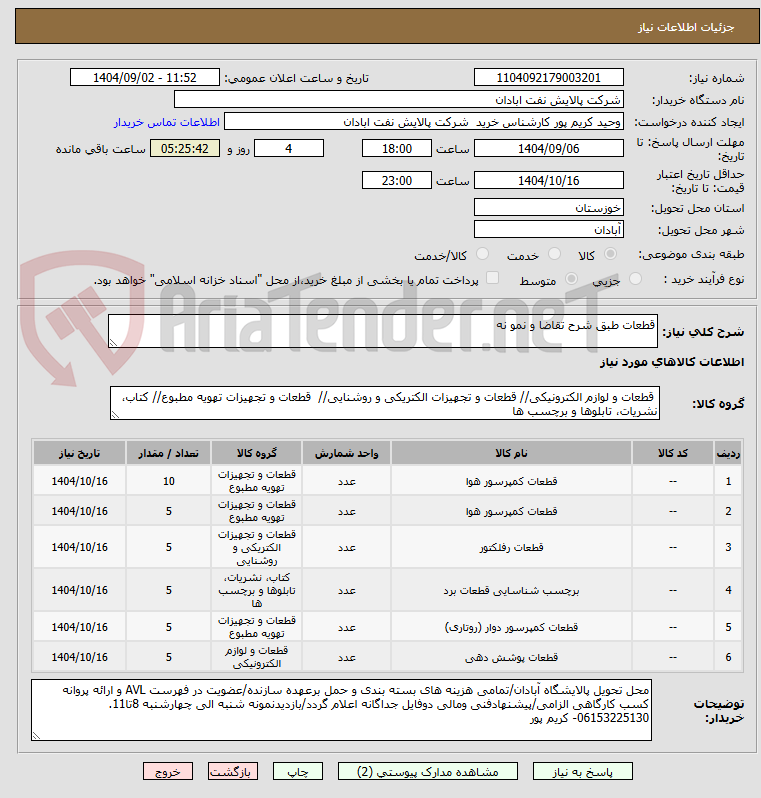Open مشاهده مدارک پیوستی (2) button
Viewport: 761px width, 798px height.
point(428,772)
